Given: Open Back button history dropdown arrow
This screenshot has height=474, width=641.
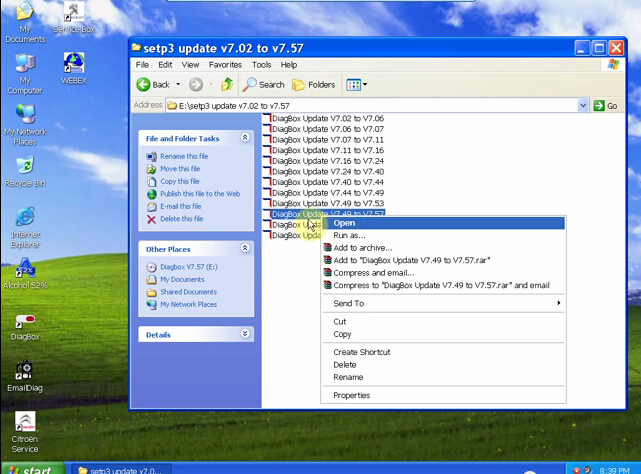Looking at the screenshot, I should [x=178, y=85].
